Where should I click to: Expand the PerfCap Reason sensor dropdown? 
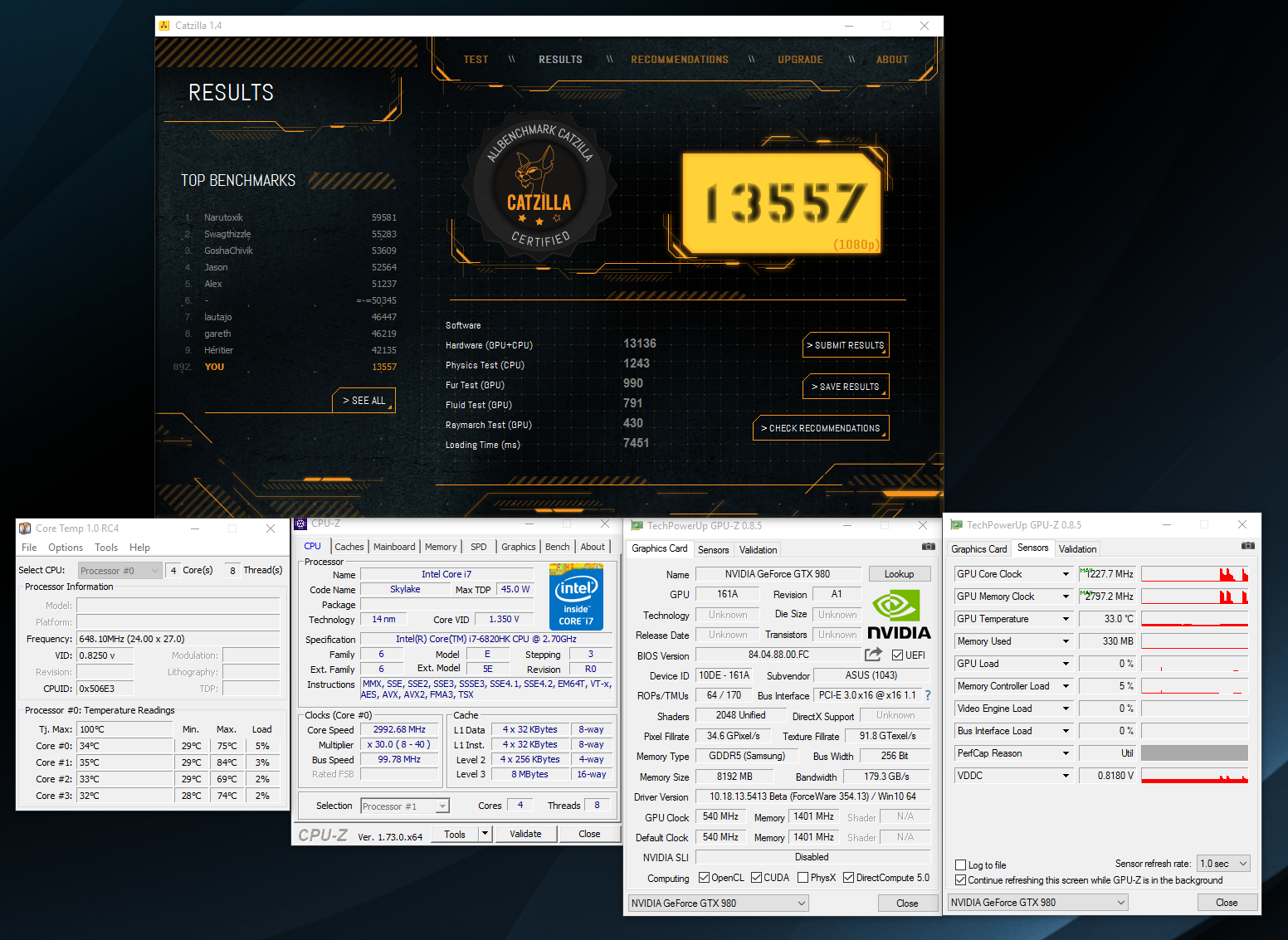click(1066, 753)
